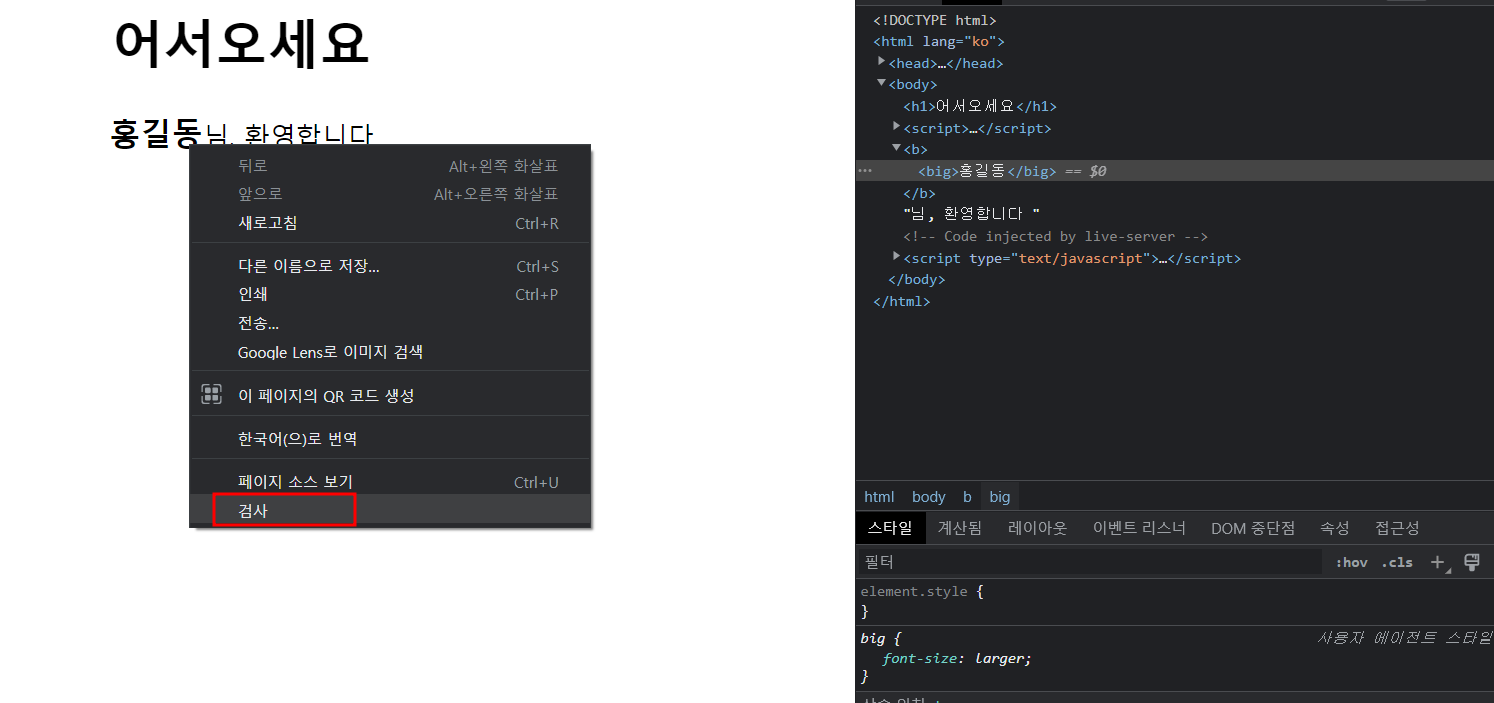Open the computed styles sidebar paintbrush icon
Screen dimensions: 1494x703
click(1472, 562)
